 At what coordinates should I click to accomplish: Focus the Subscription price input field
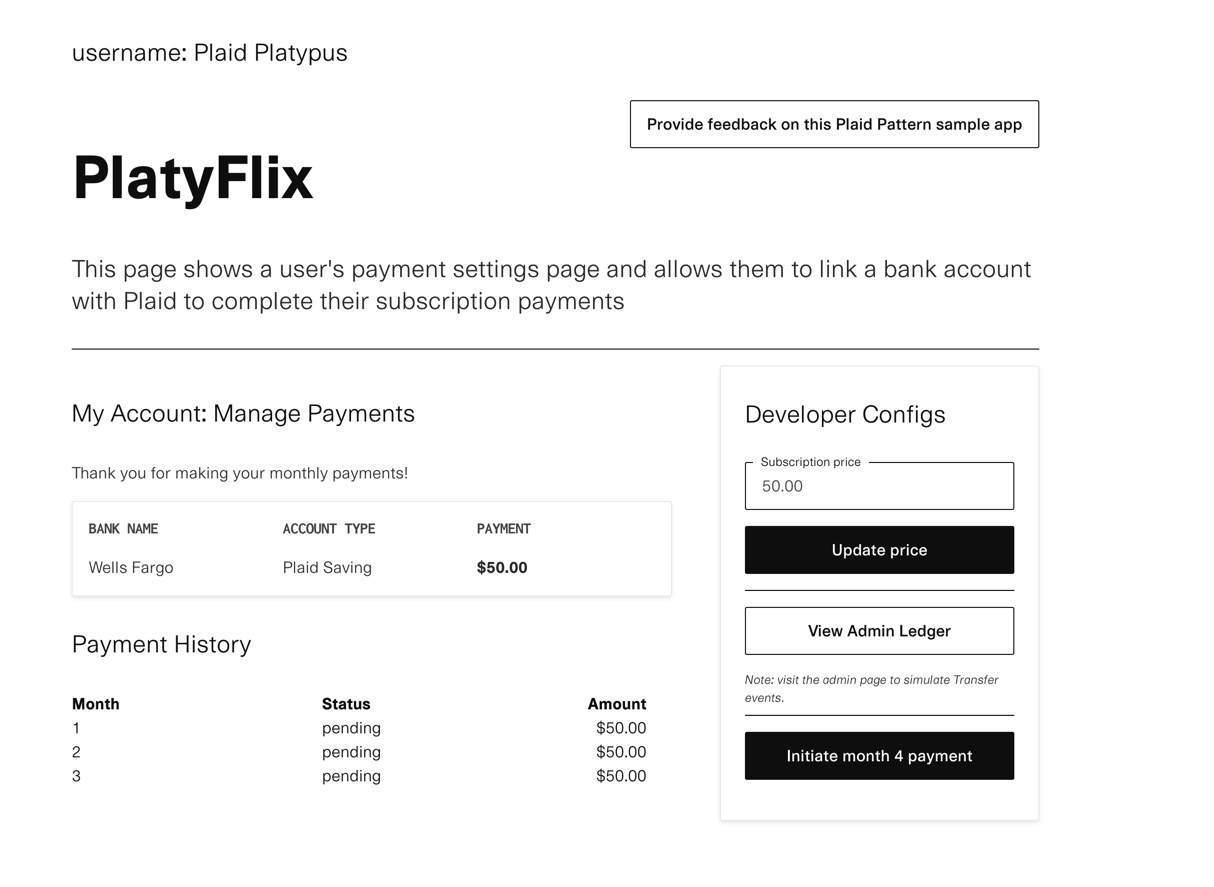click(x=879, y=486)
